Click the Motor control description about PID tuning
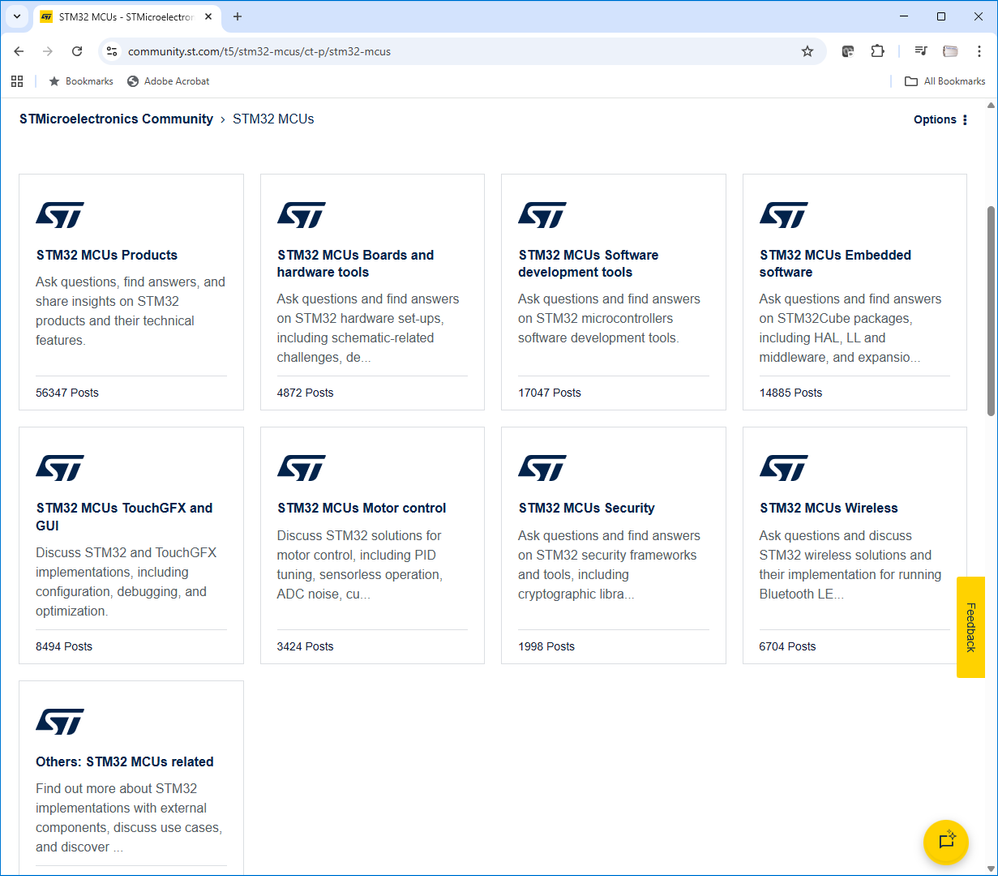This screenshot has height=876, width=998. pos(360,565)
